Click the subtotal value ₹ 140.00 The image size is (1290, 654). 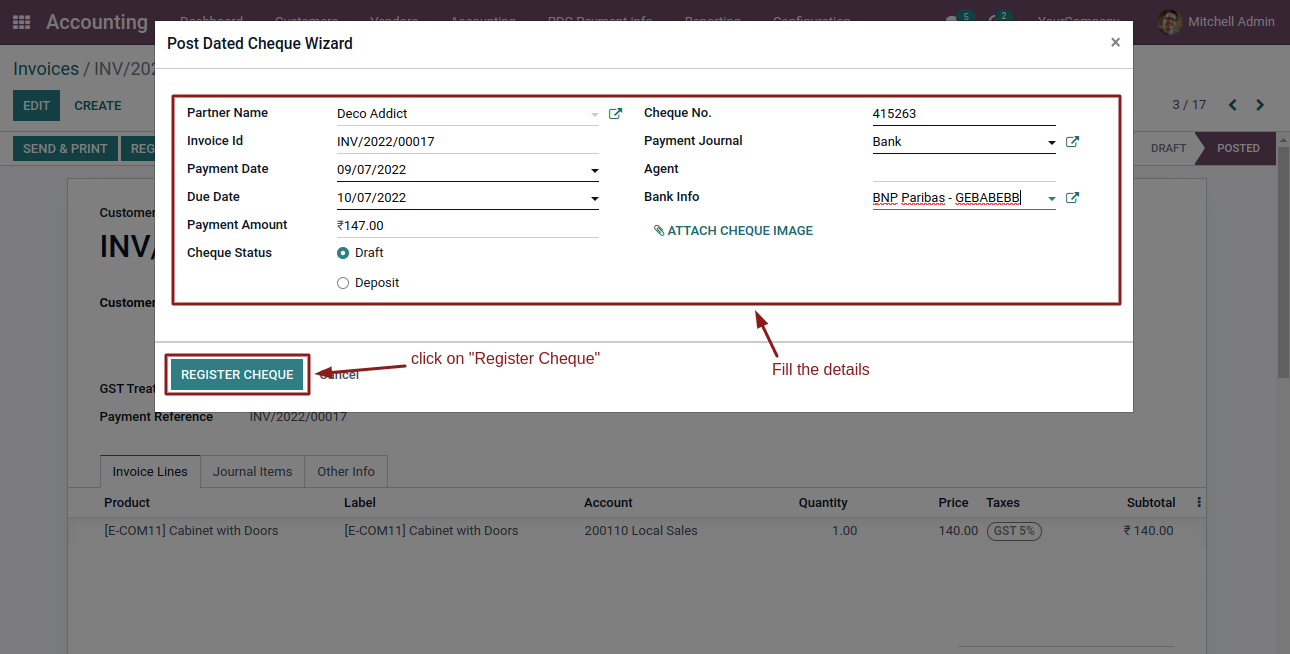(x=1148, y=531)
